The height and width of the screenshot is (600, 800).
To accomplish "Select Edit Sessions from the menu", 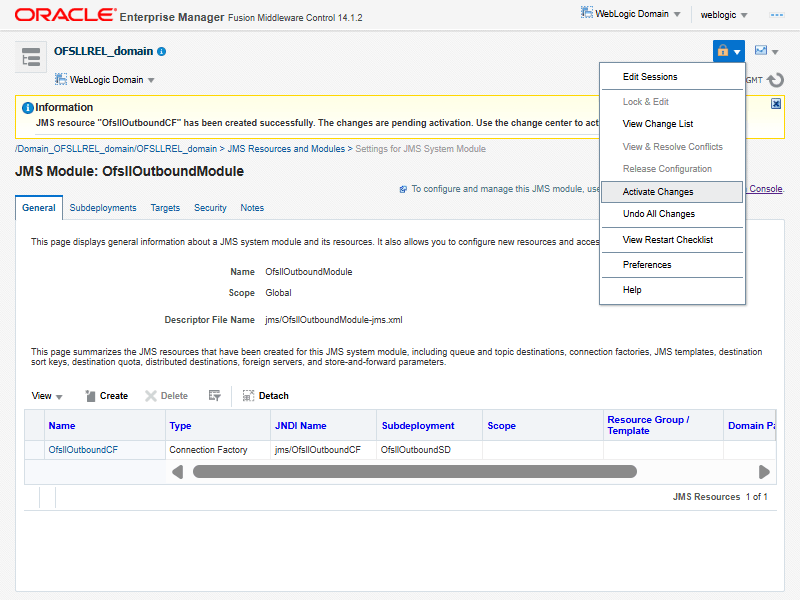I will point(649,77).
